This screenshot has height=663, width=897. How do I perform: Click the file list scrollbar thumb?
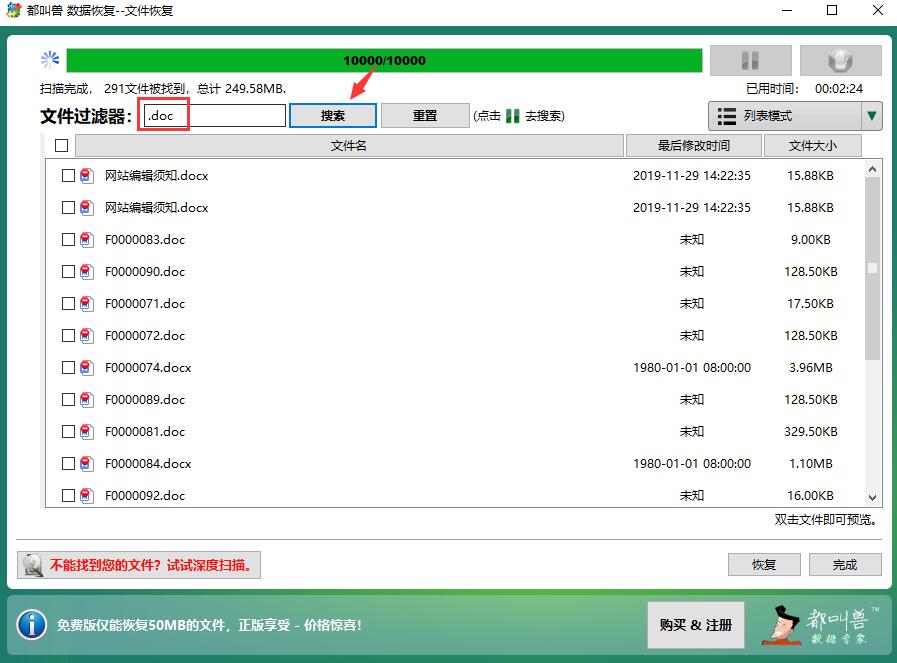872,269
